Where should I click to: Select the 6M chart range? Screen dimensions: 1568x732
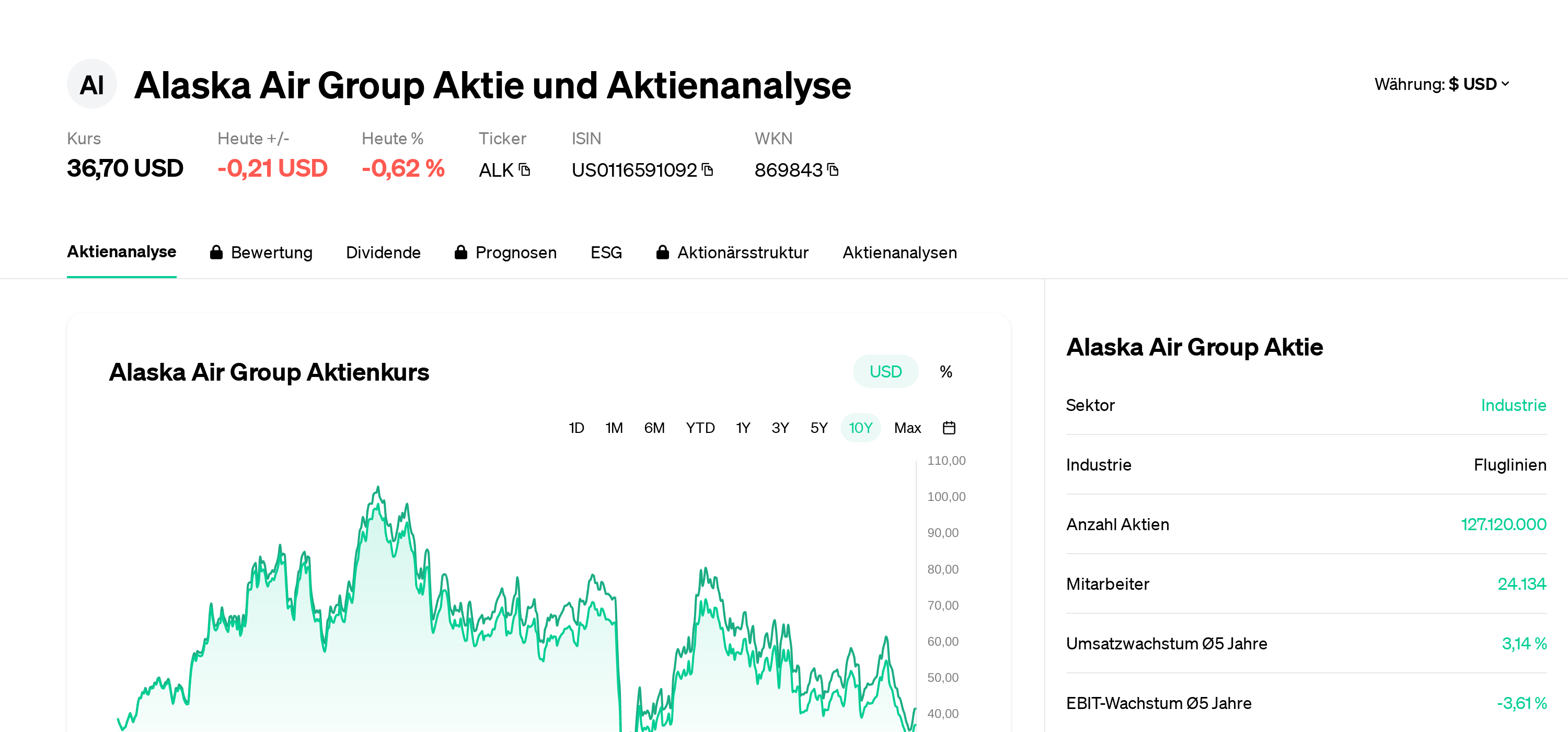point(654,428)
